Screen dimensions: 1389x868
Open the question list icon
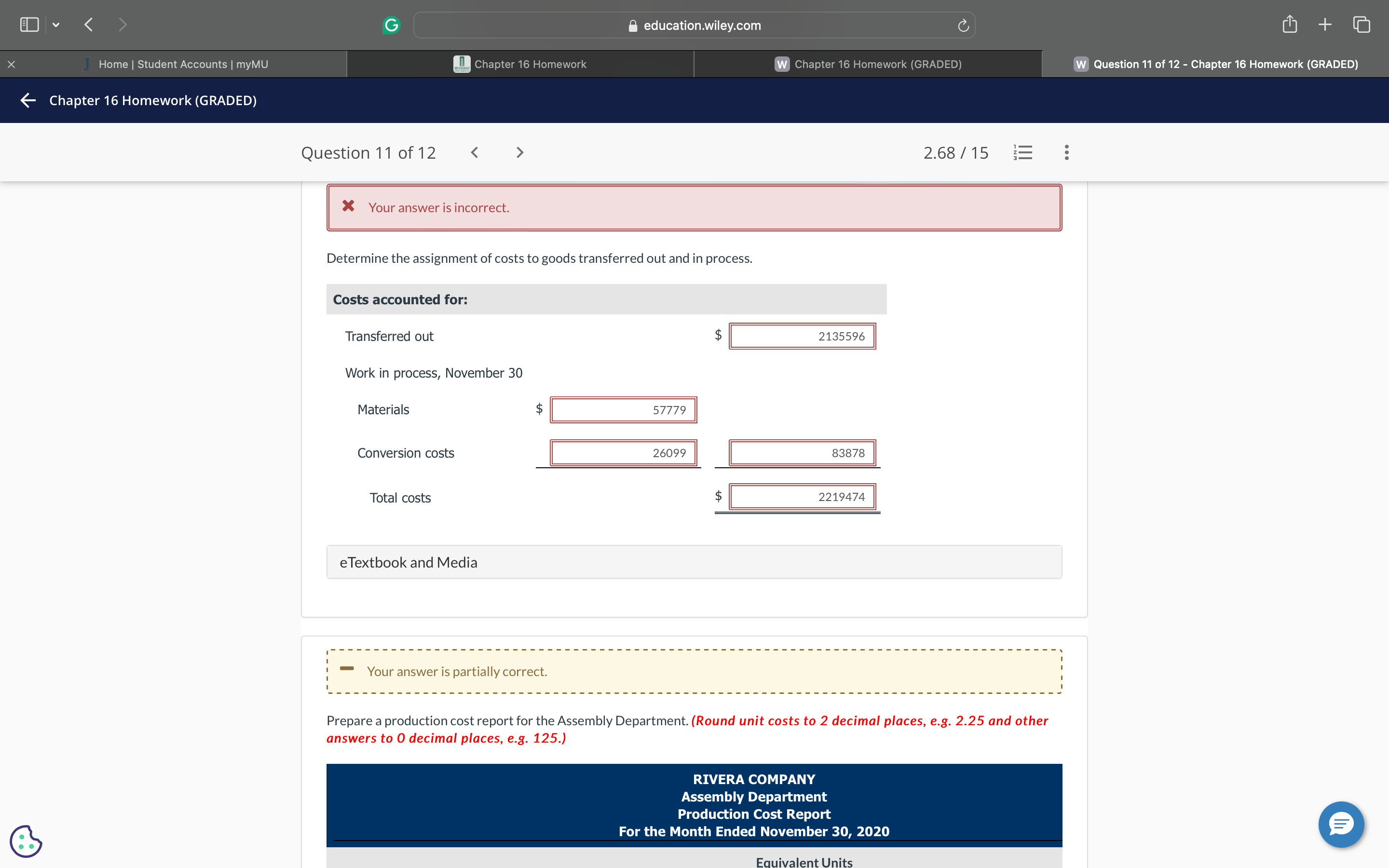(1023, 152)
